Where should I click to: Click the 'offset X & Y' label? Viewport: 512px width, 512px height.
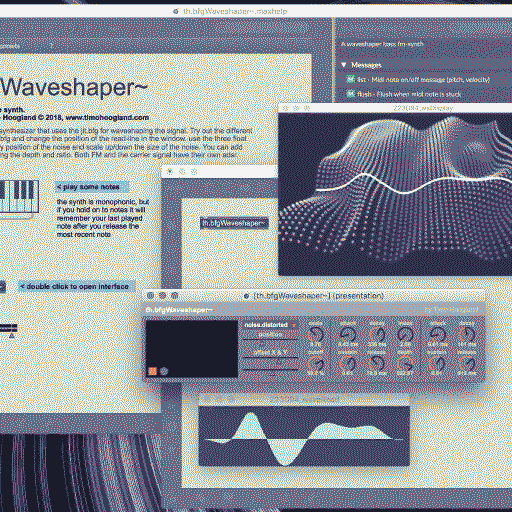270,352
